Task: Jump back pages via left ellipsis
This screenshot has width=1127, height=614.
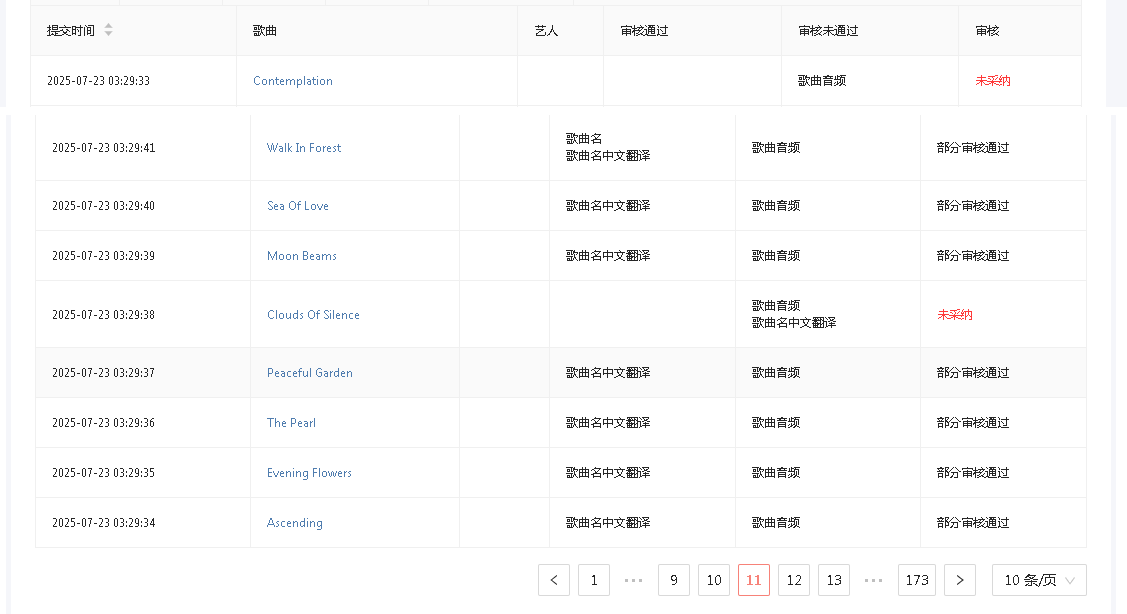Action: point(633,580)
